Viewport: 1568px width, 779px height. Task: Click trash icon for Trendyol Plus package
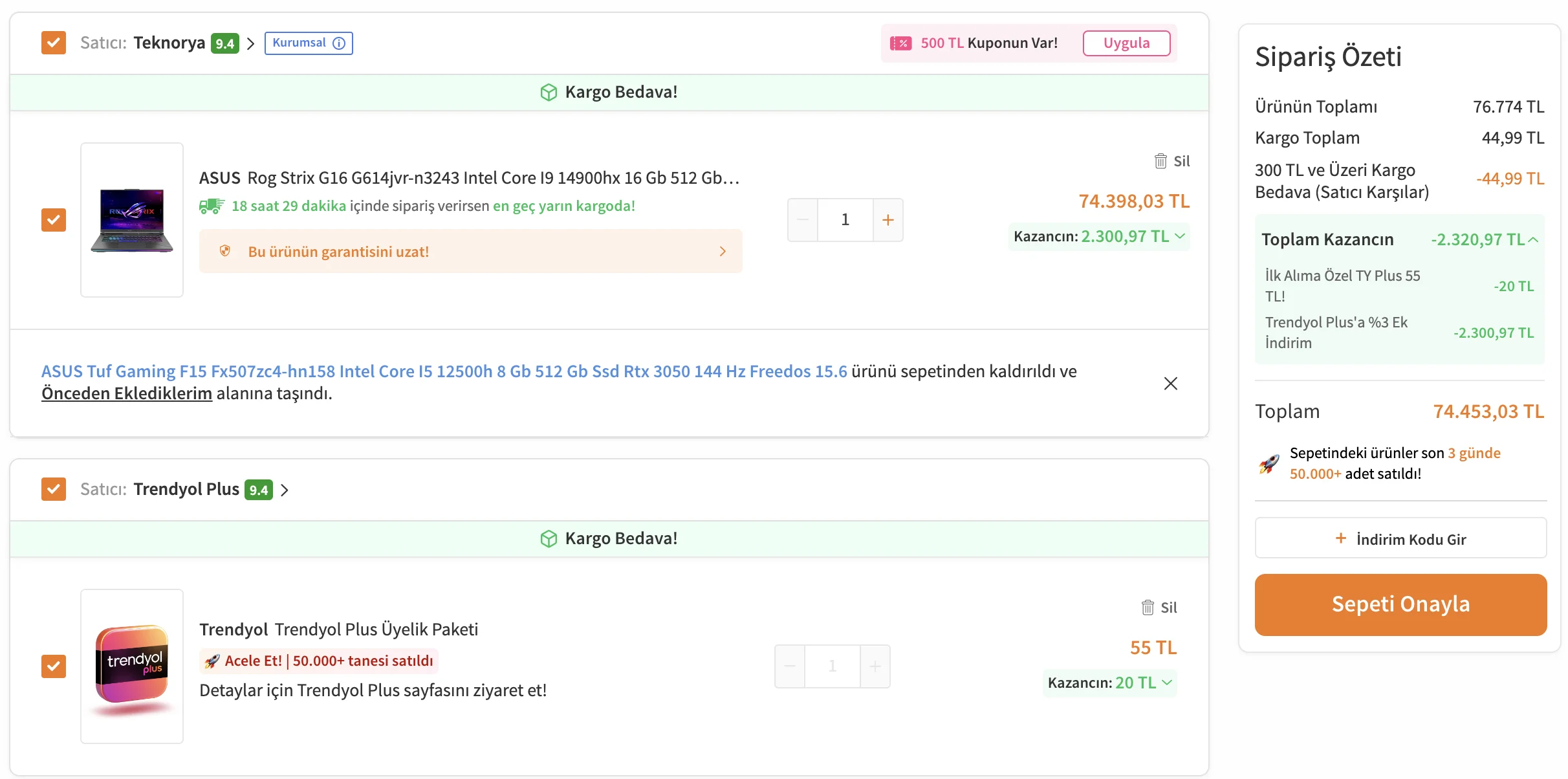1148,608
